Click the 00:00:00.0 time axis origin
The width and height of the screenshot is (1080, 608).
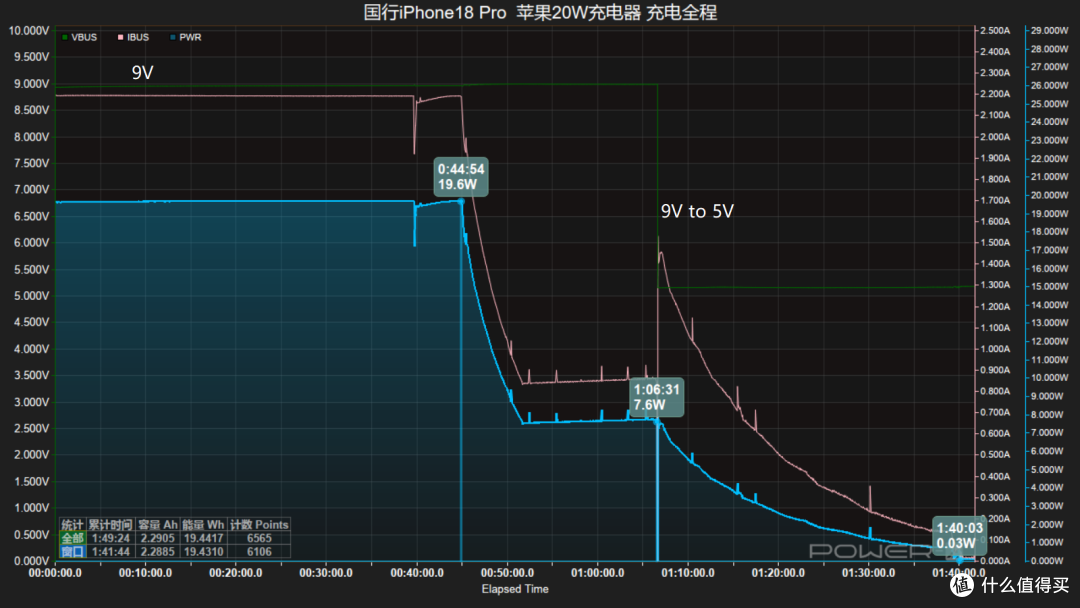point(55,573)
